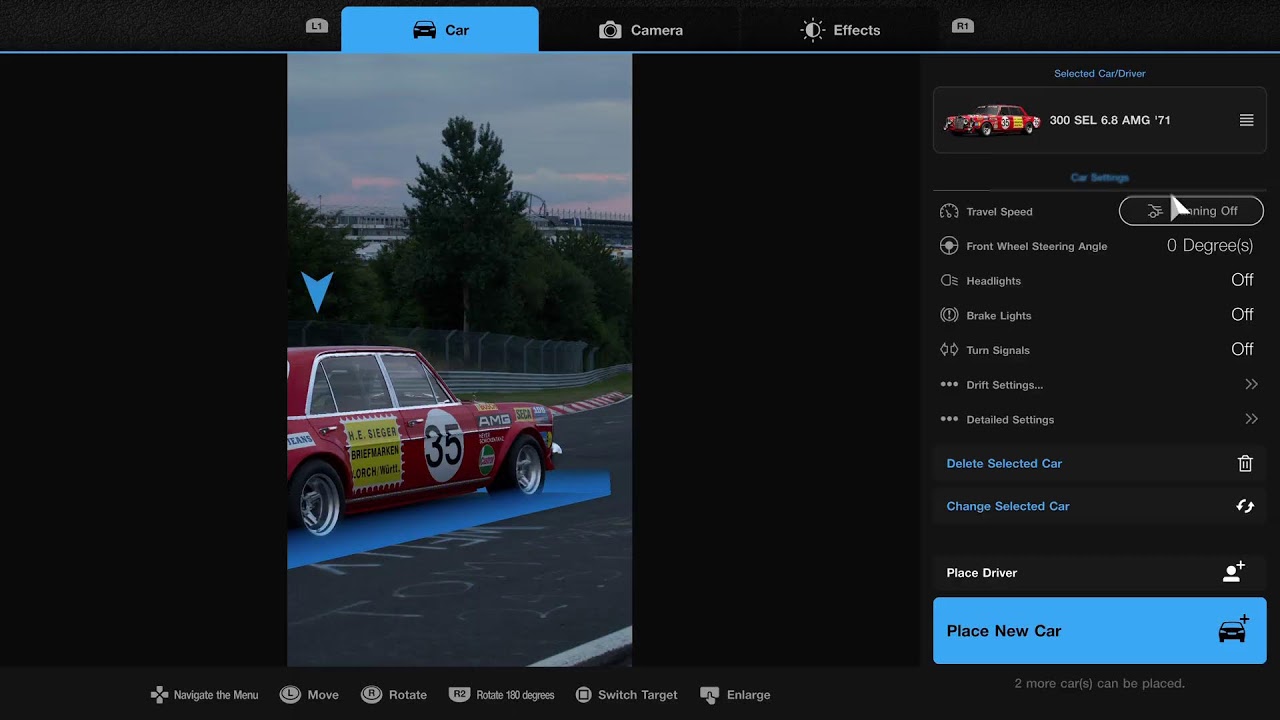Click the Drift Settings dots icon

point(949,384)
